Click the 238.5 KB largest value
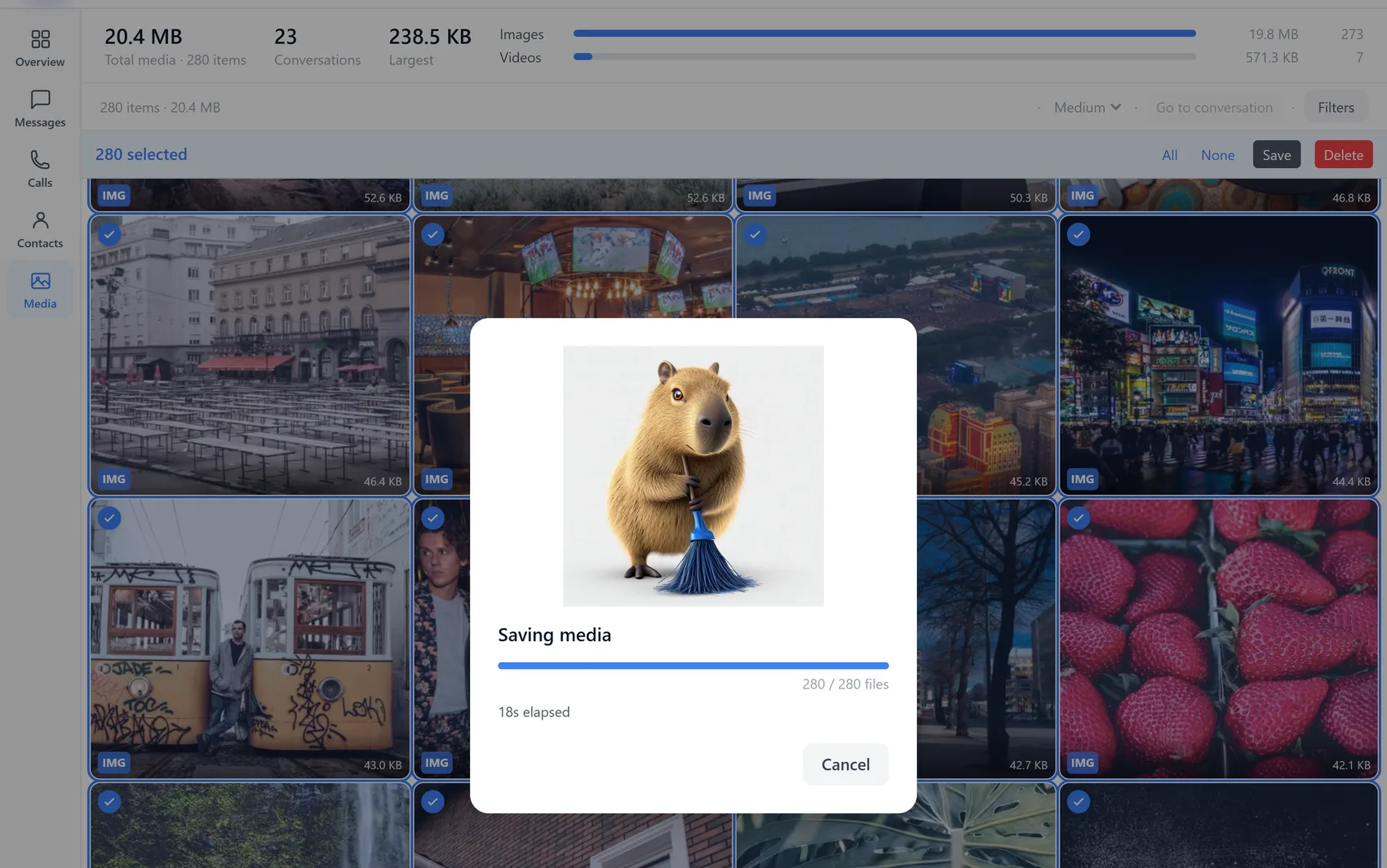Image resolution: width=1387 pixels, height=868 pixels. [x=430, y=37]
